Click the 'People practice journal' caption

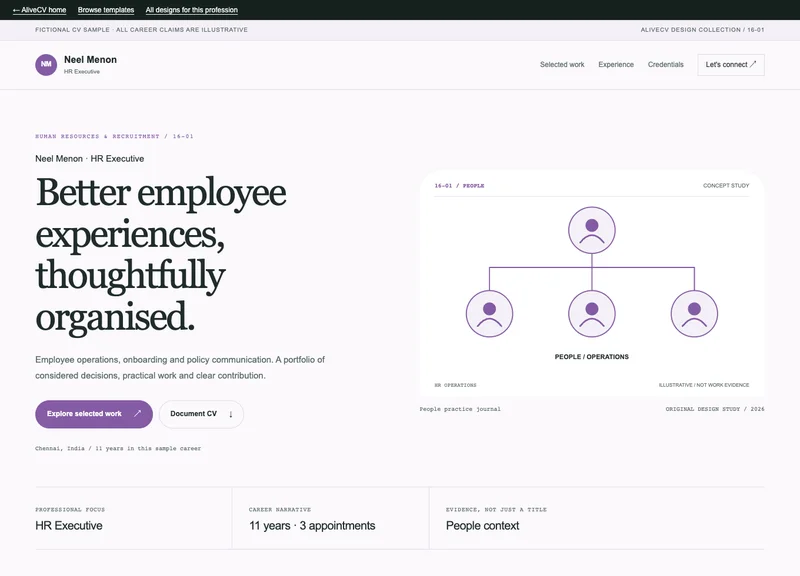pyautogui.click(x=460, y=409)
